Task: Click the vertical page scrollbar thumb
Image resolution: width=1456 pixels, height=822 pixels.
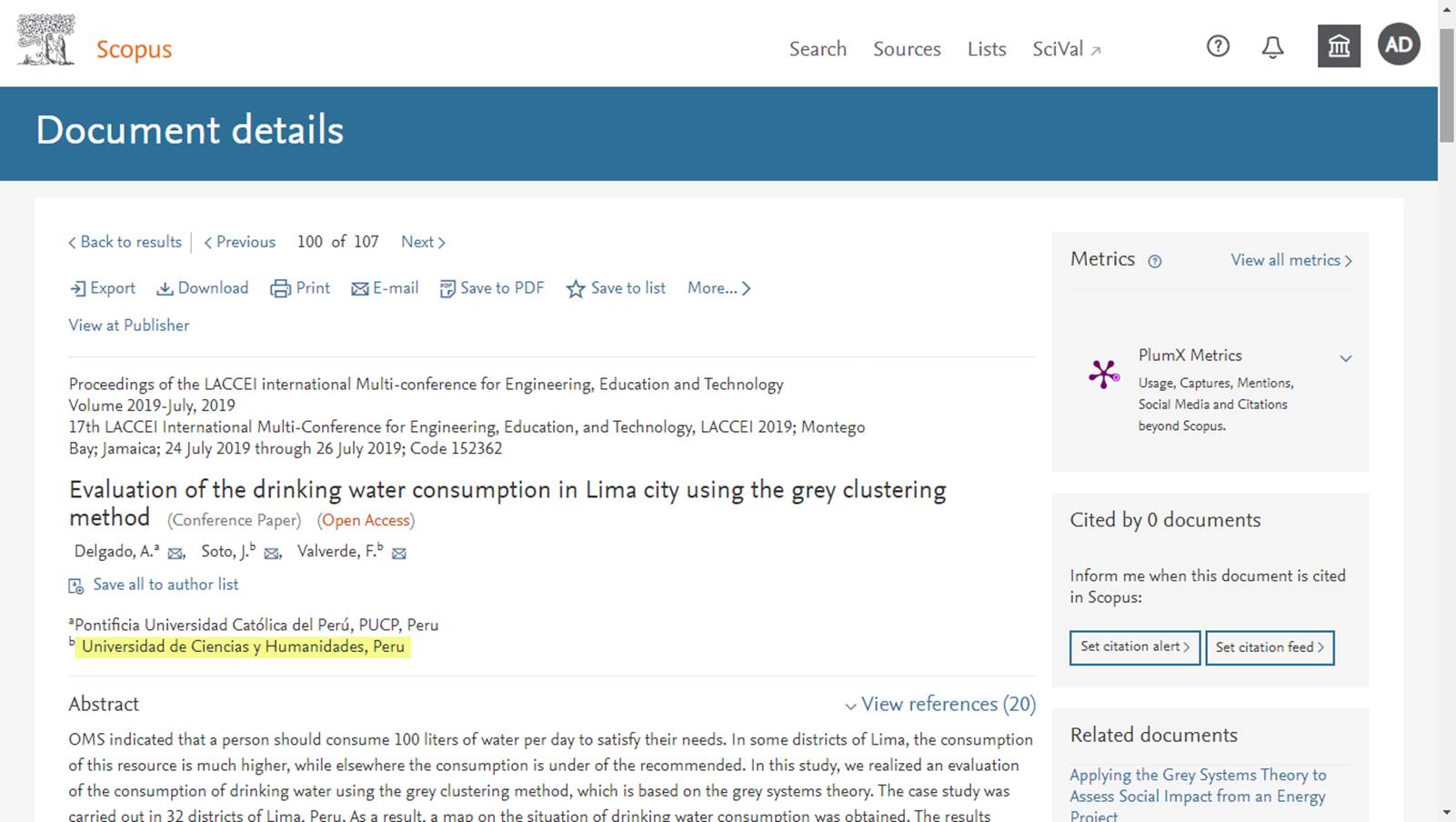Action: click(1447, 85)
